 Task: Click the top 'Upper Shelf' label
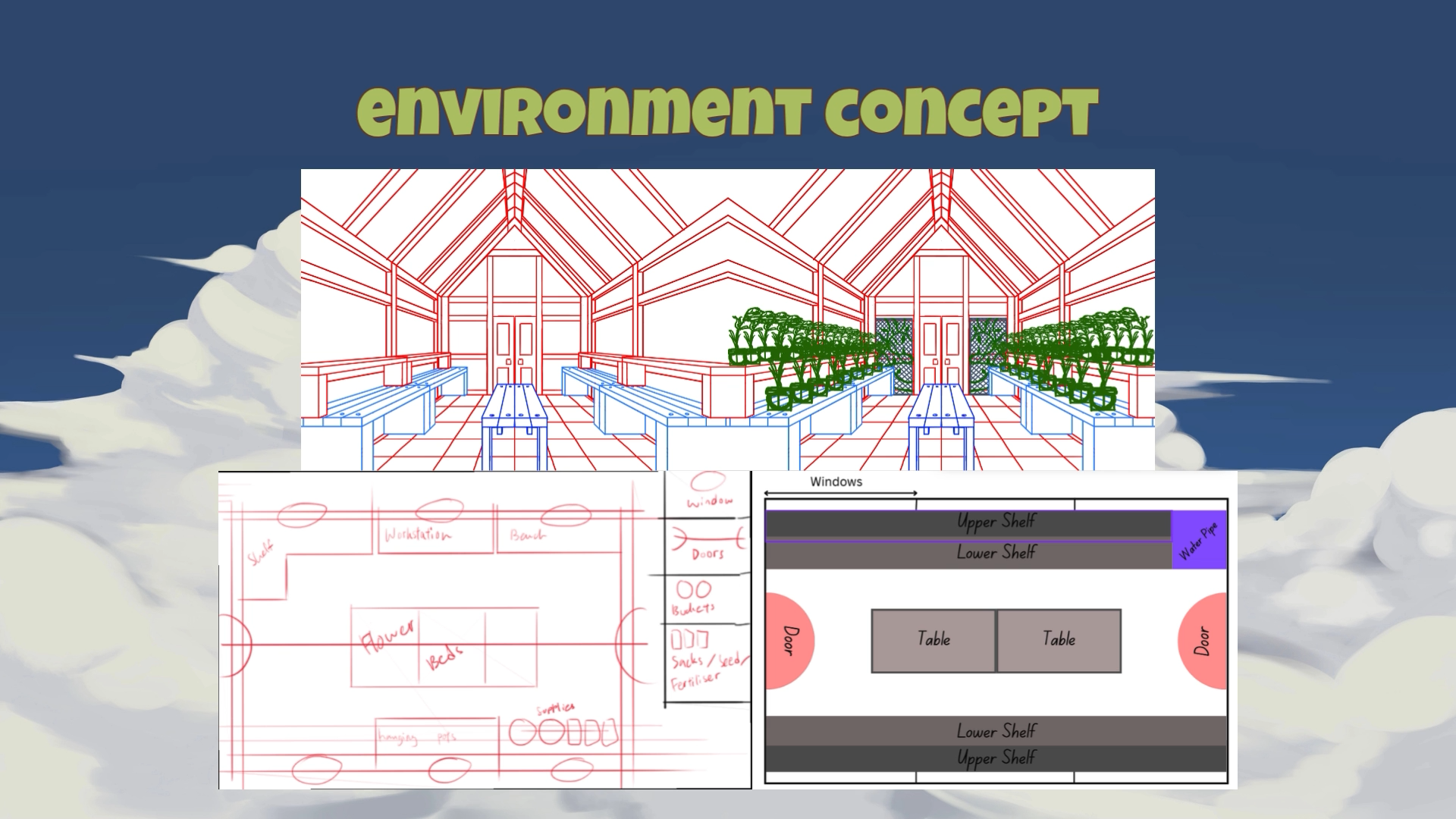coord(996,522)
